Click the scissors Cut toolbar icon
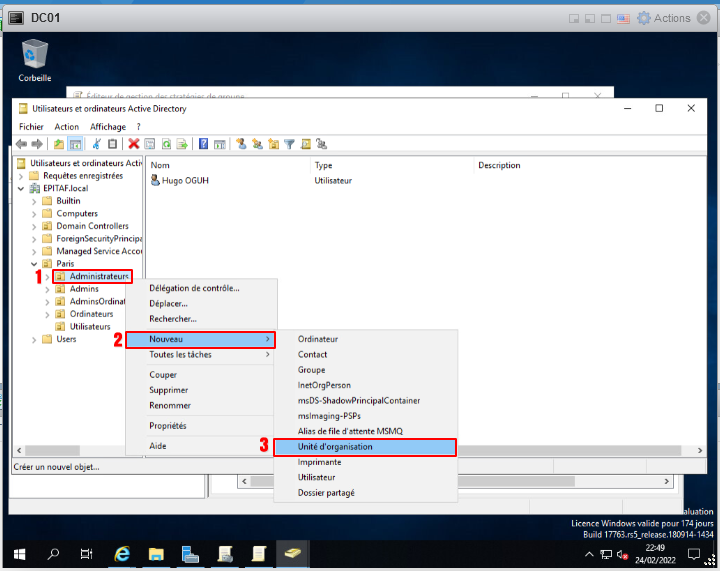 97,144
